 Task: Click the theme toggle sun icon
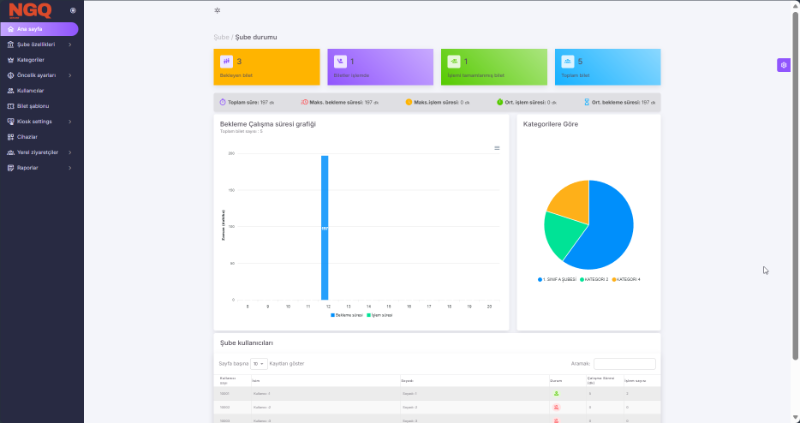point(217,10)
